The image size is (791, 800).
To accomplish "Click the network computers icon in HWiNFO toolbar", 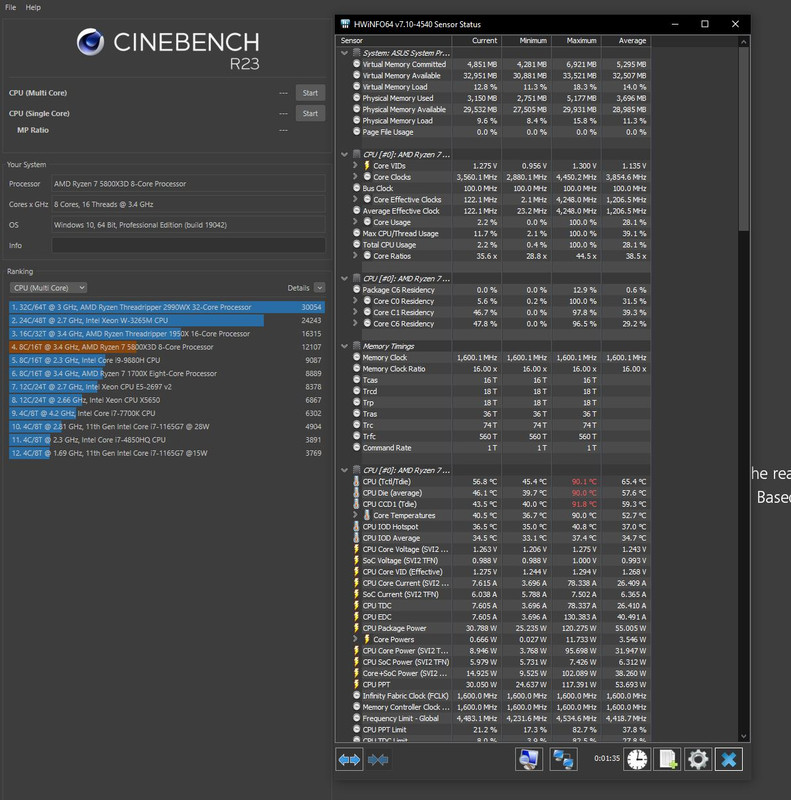I will tap(563, 759).
